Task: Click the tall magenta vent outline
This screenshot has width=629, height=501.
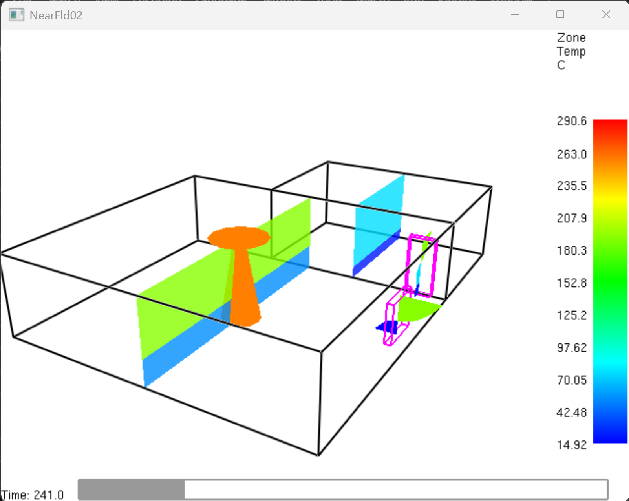Action: 421,267
